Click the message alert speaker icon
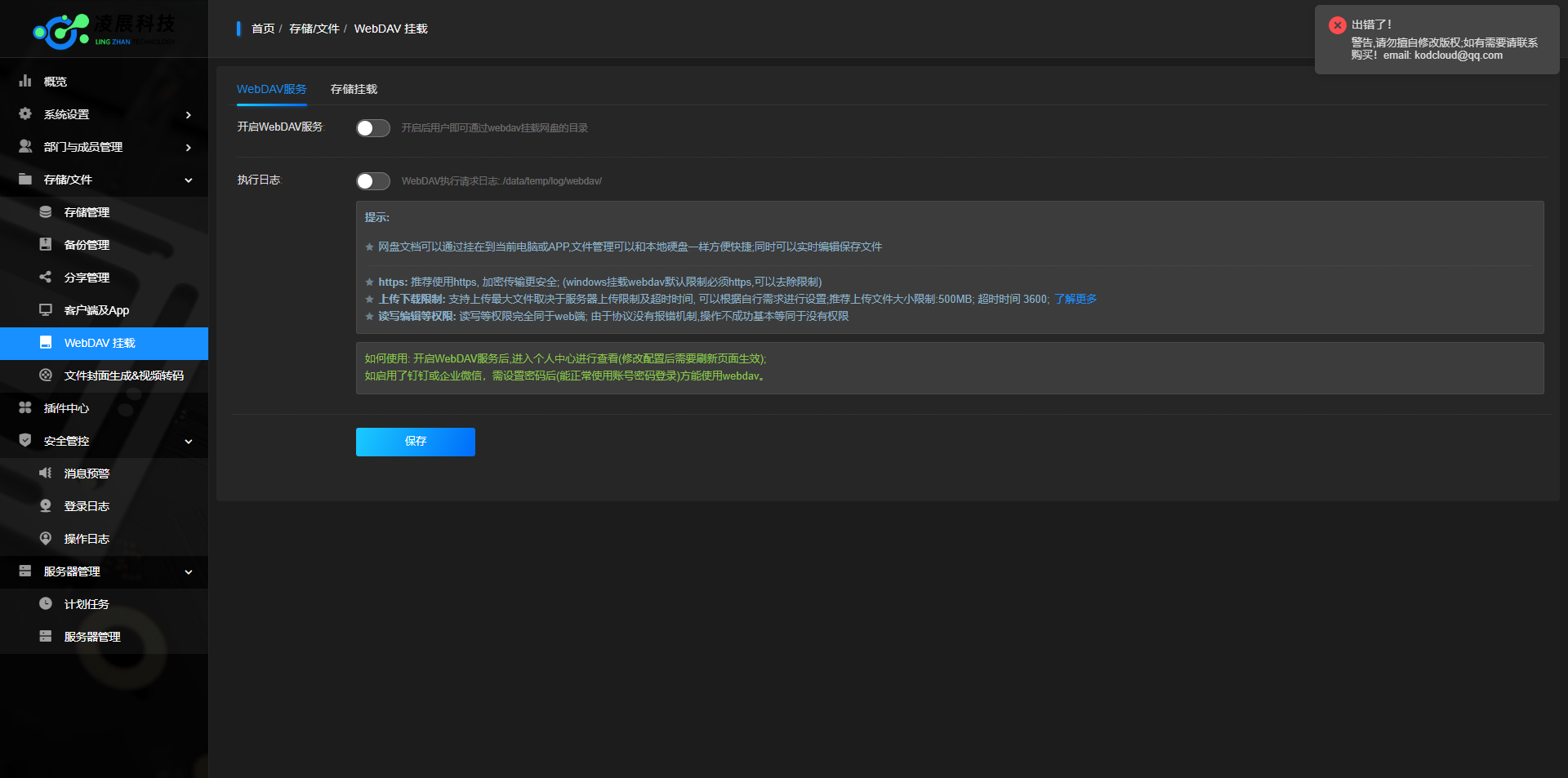1568x778 pixels. pos(46,473)
